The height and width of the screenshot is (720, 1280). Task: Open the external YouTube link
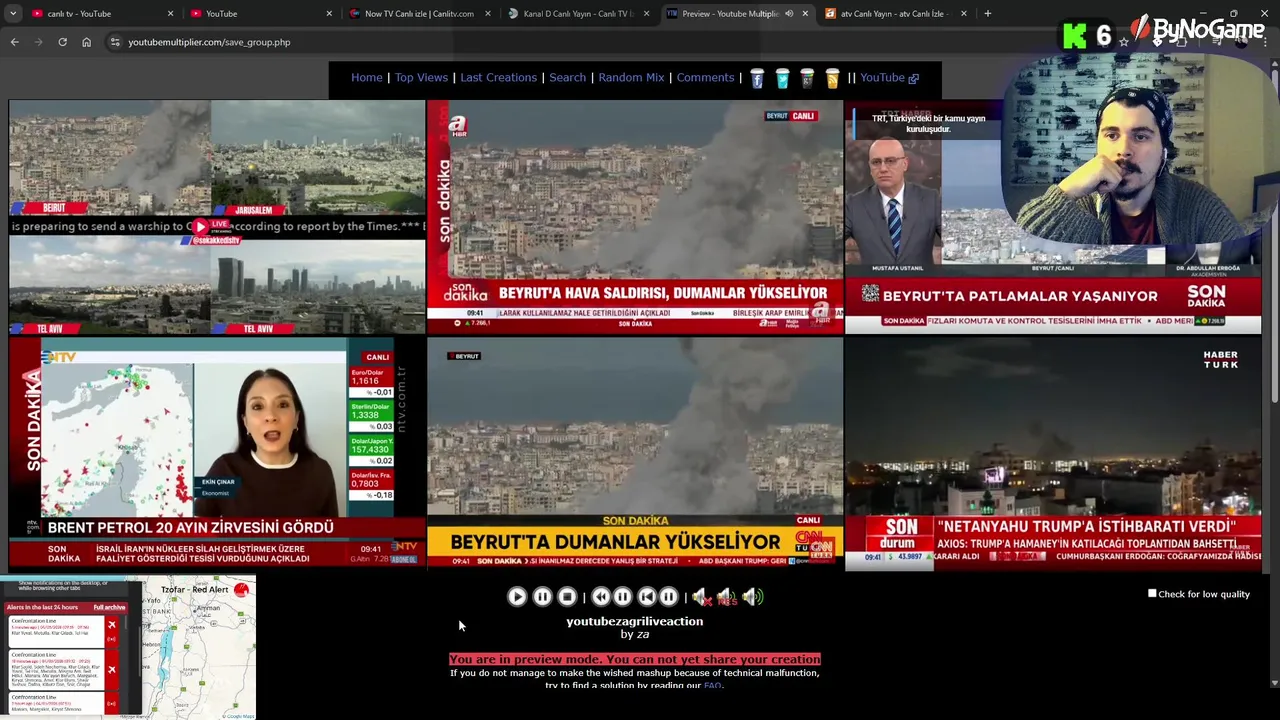(x=889, y=78)
